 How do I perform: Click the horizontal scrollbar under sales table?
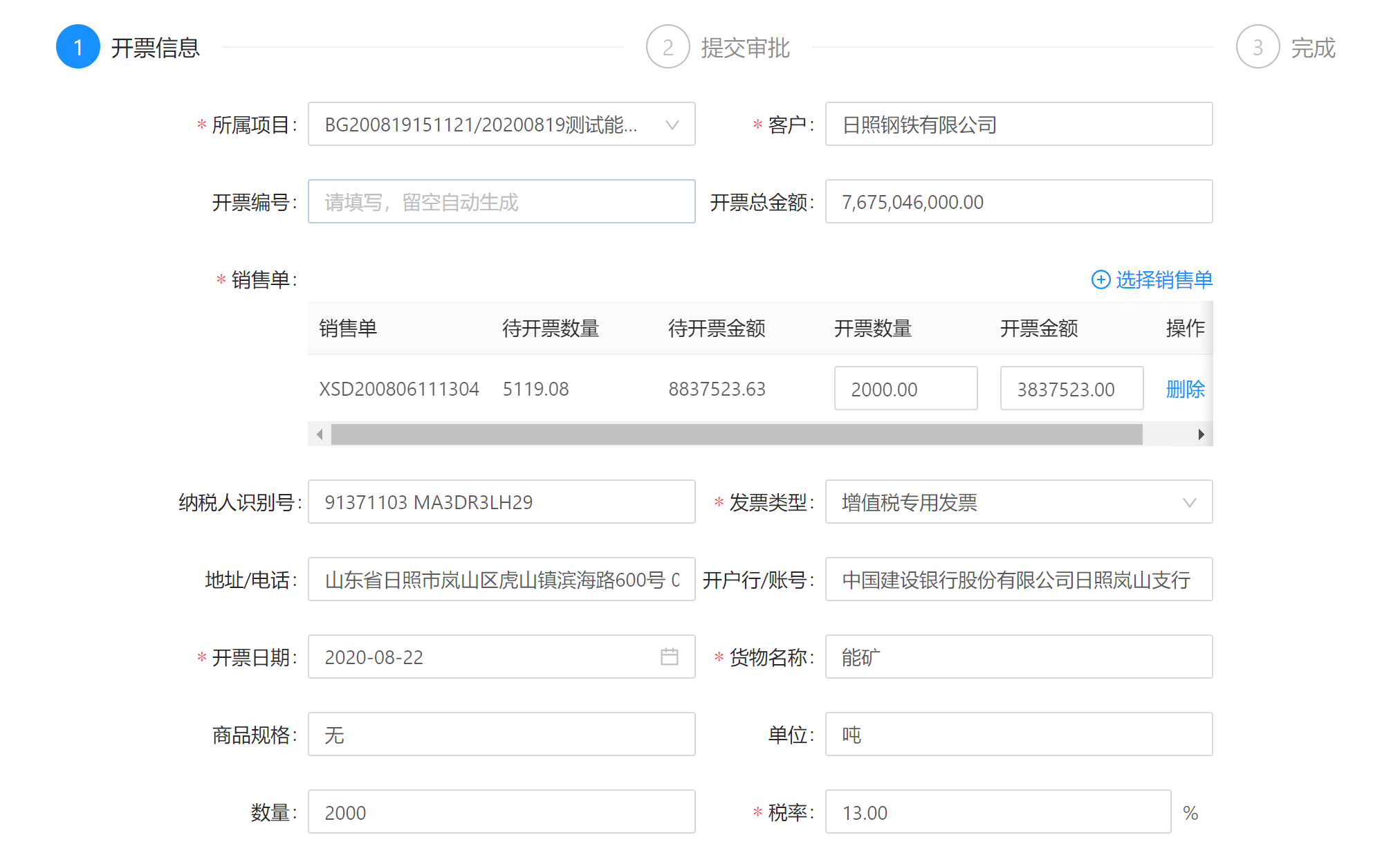(x=736, y=434)
